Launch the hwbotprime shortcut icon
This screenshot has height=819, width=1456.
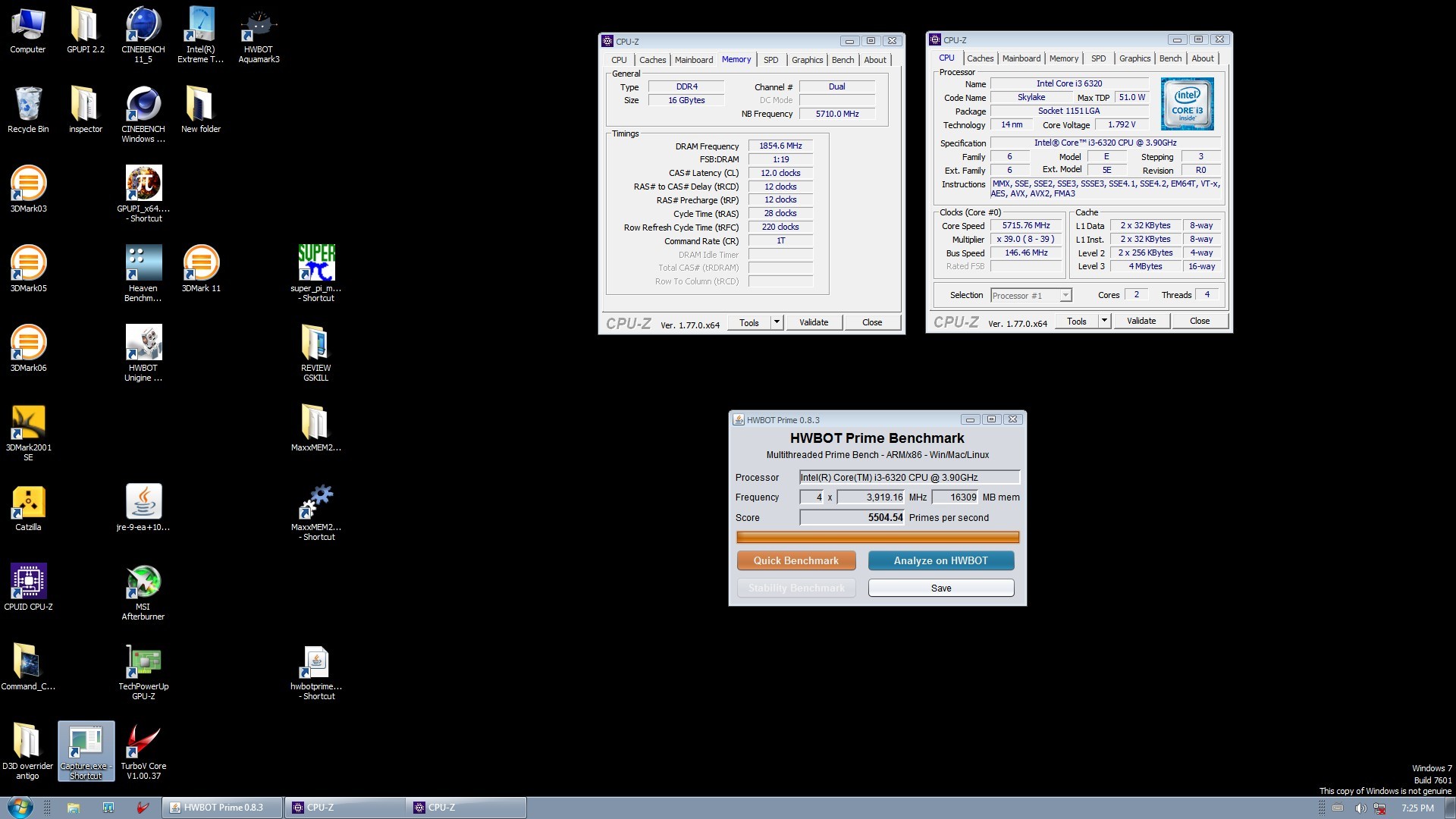pos(316,672)
